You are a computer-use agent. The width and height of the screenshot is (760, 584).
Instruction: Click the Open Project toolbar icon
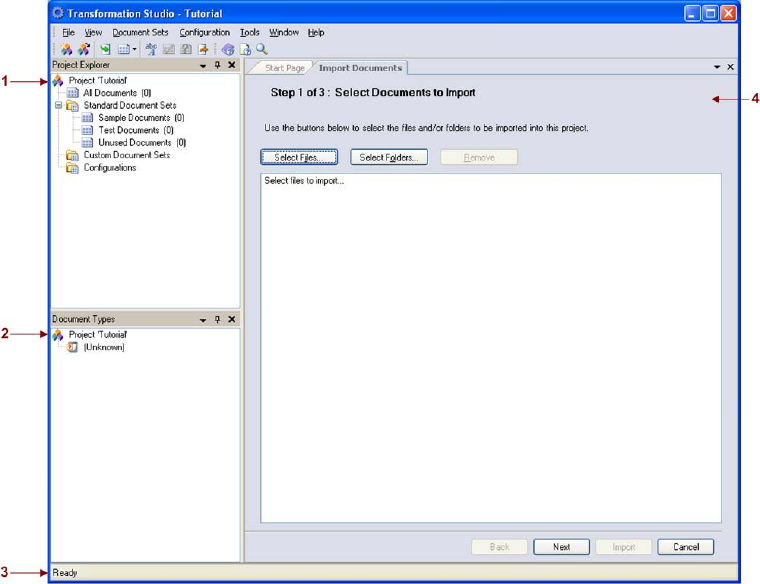[x=84, y=49]
